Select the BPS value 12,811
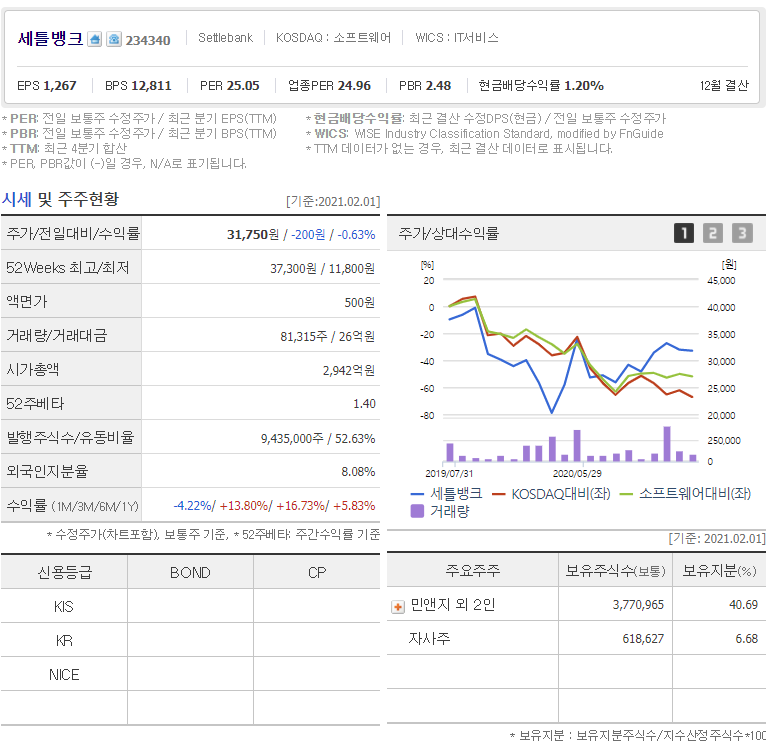 click(x=152, y=86)
